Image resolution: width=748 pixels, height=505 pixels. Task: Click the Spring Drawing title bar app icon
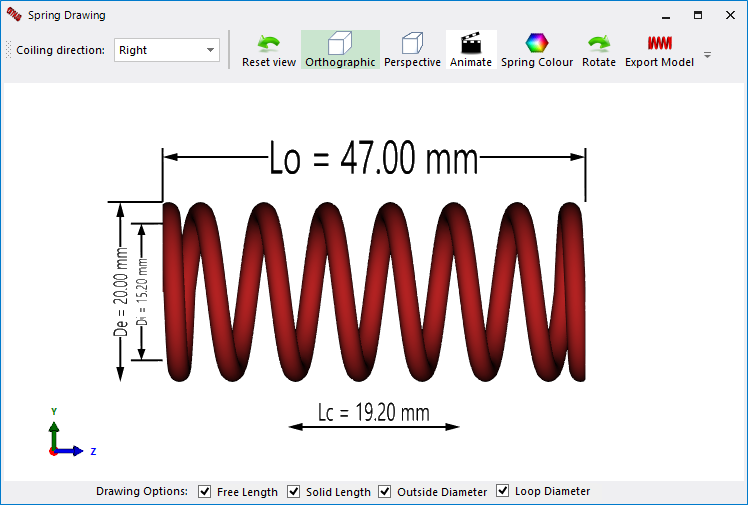(x=14, y=15)
